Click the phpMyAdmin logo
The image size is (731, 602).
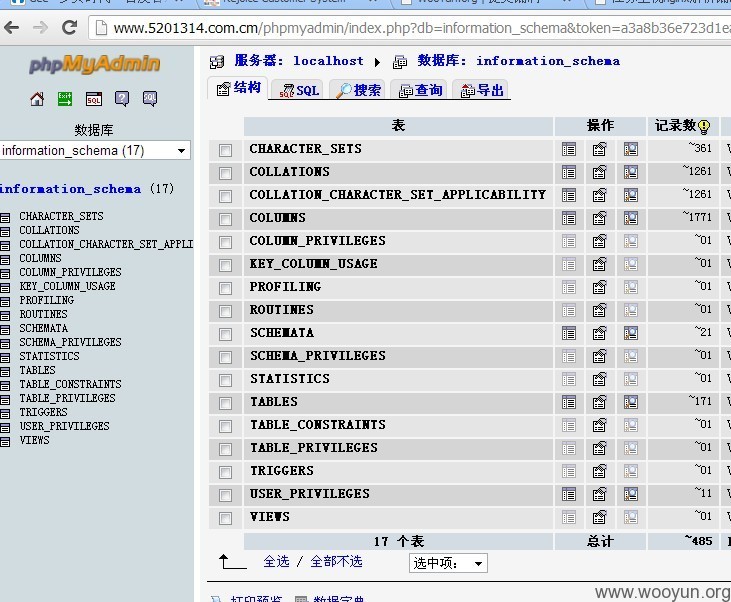[x=95, y=64]
